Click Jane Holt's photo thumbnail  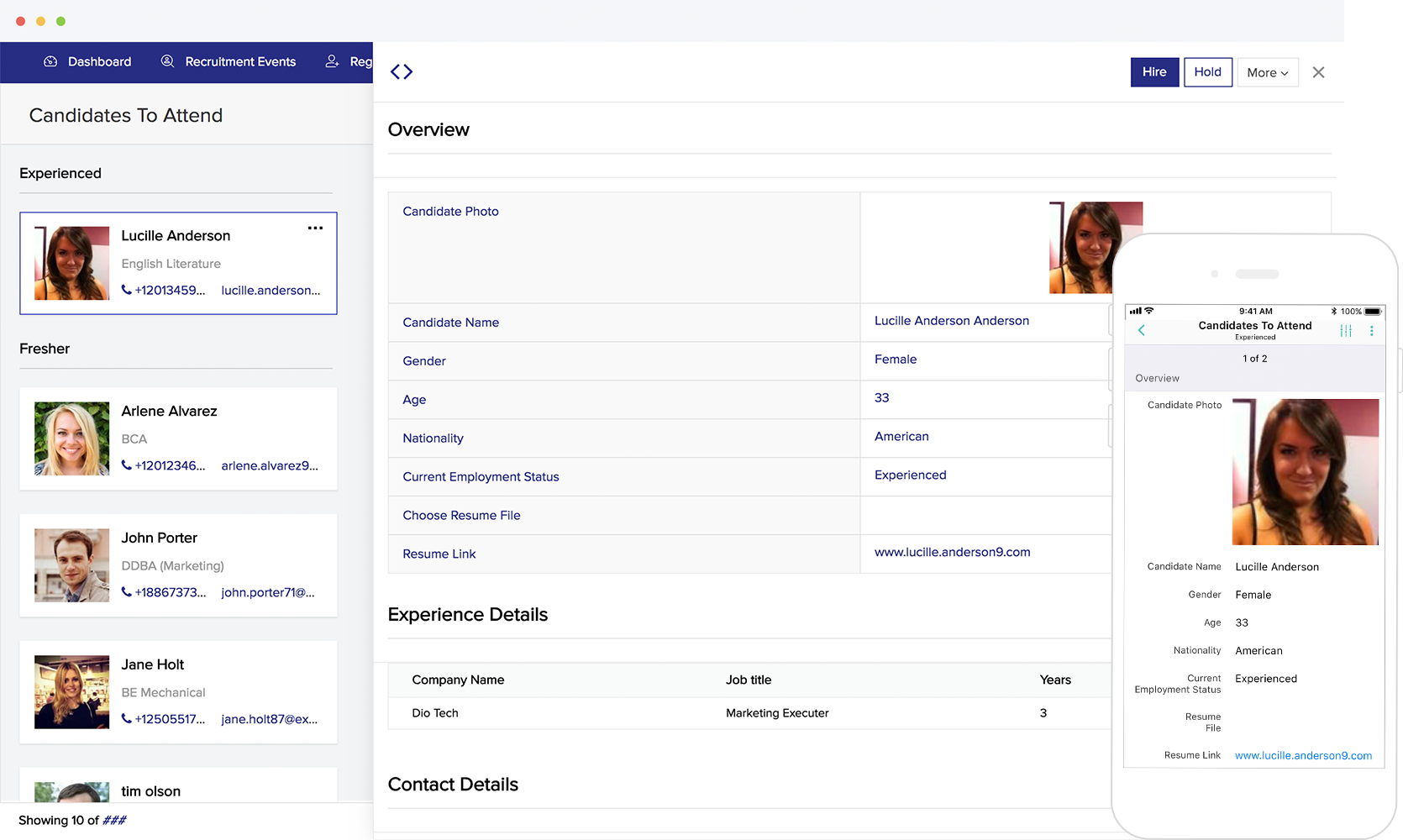[71, 692]
